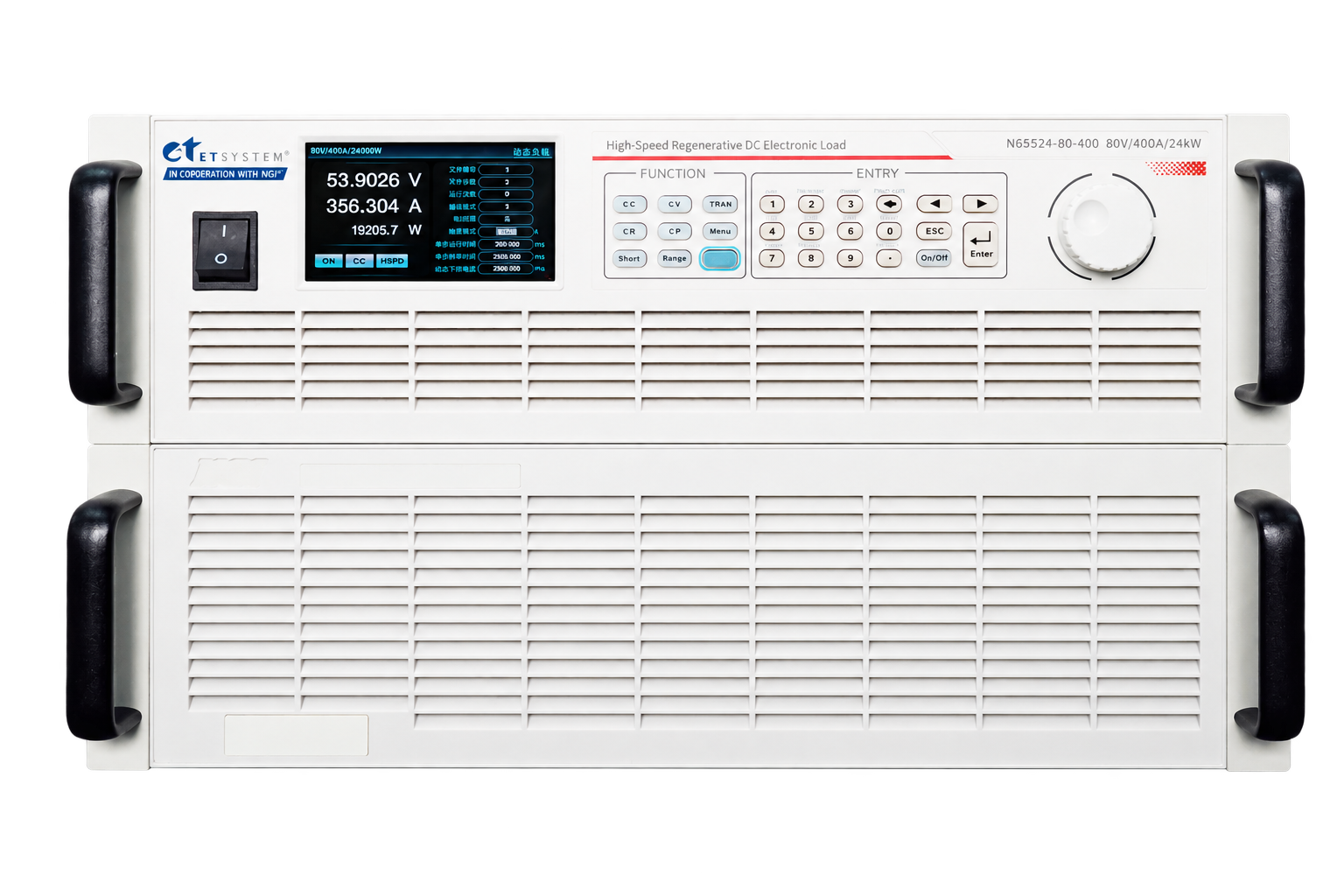Click the 80V/400A/24000W header on LCD
The width and height of the screenshot is (1344, 896).
click(346, 150)
